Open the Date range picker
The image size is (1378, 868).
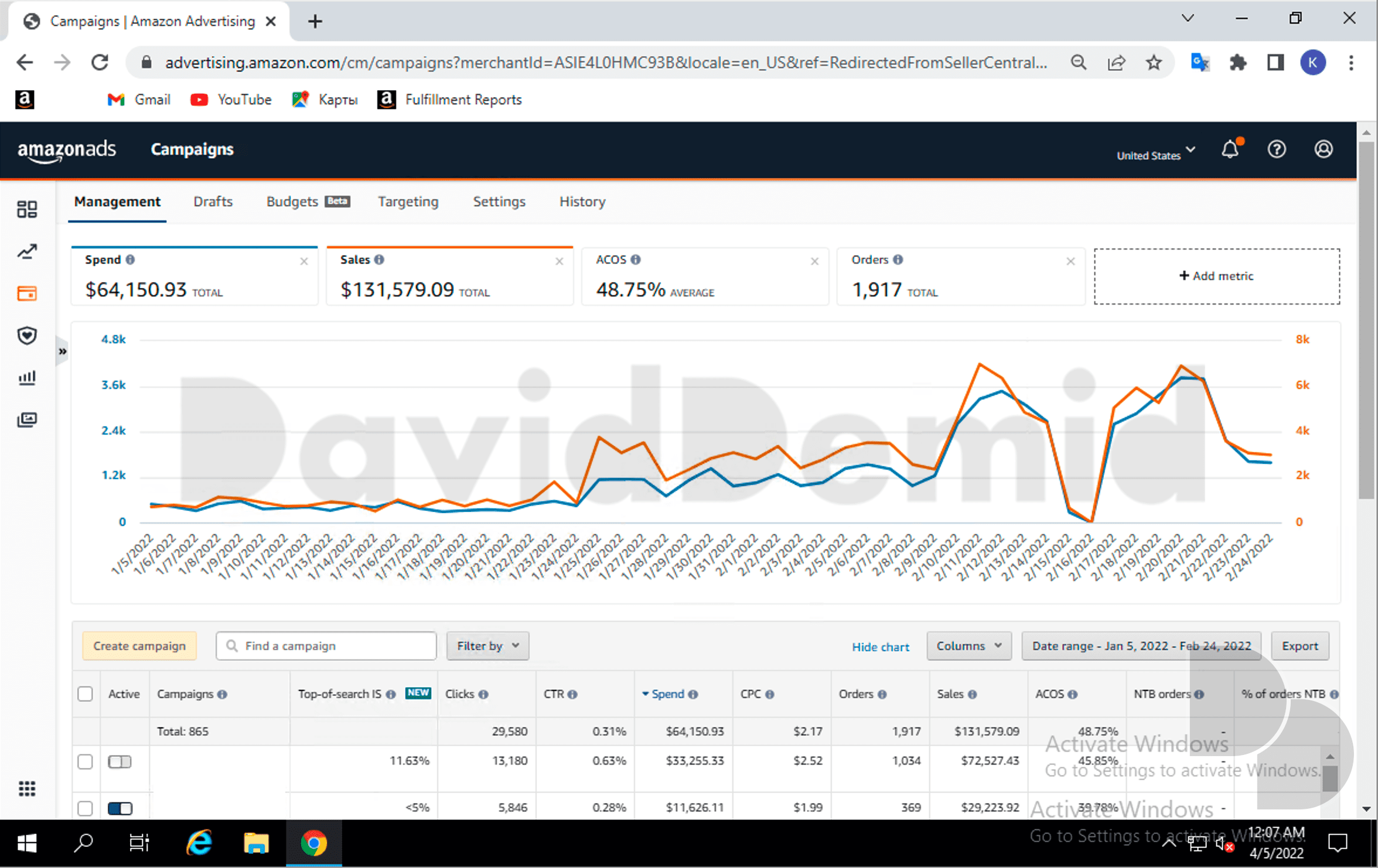pos(1141,645)
